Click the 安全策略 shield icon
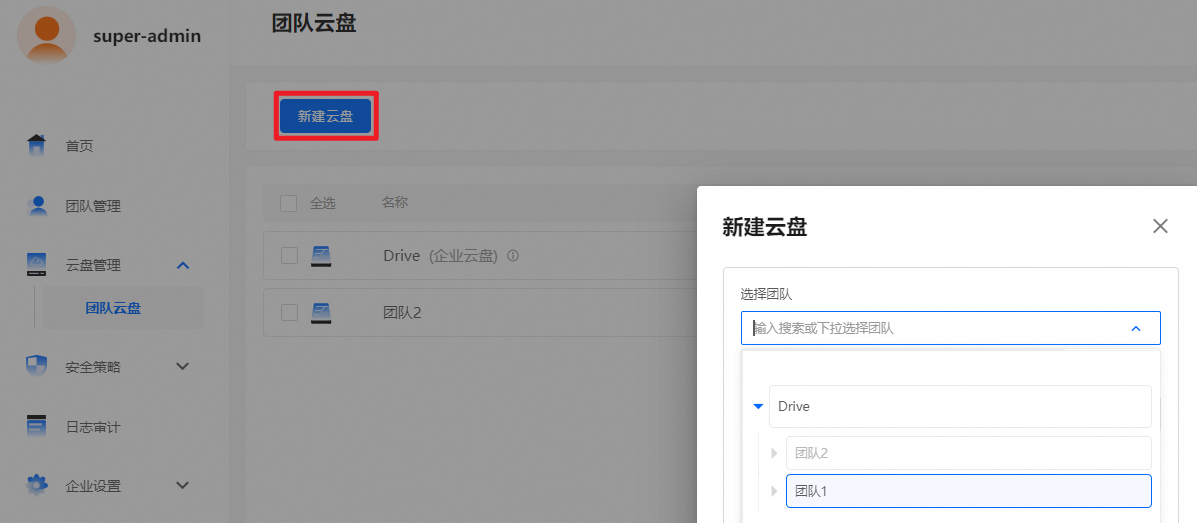The height and width of the screenshot is (523, 1197). (x=37, y=366)
